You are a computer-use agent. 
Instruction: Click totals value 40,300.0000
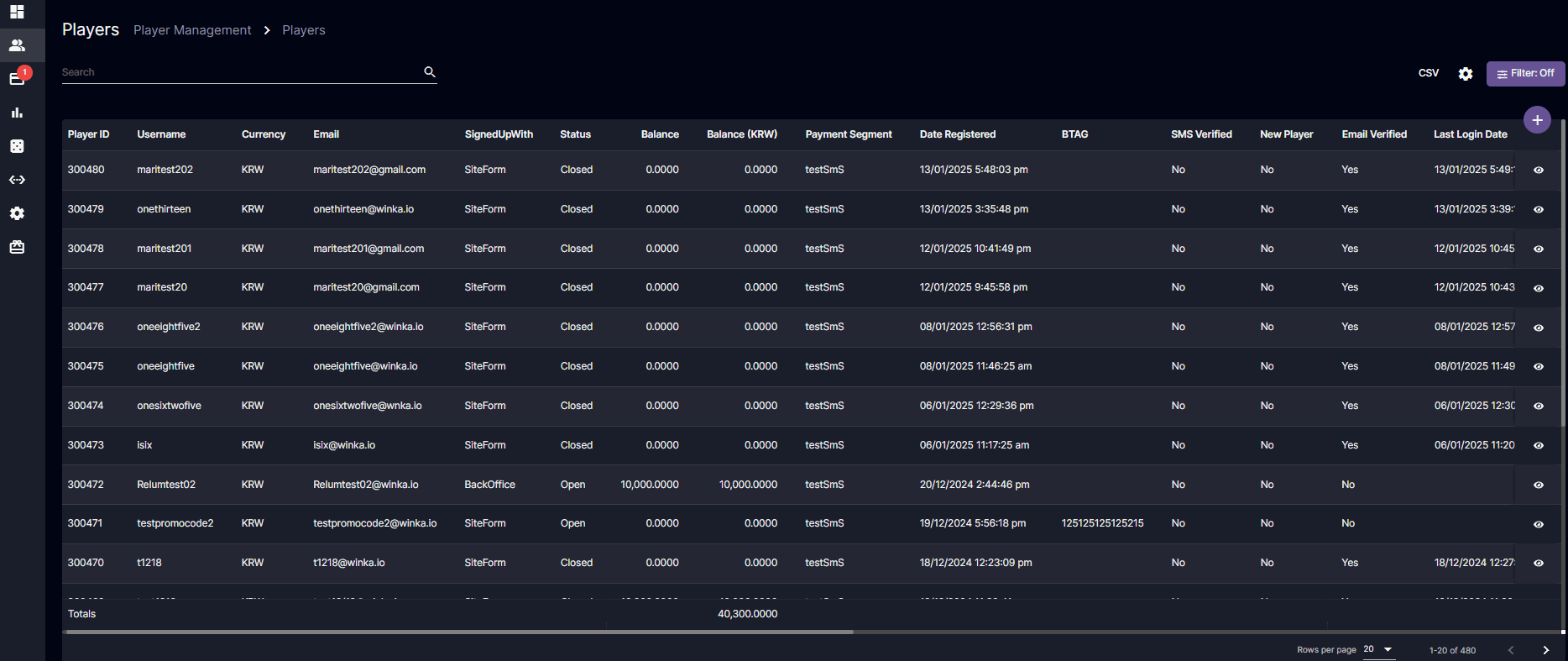coord(747,614)
